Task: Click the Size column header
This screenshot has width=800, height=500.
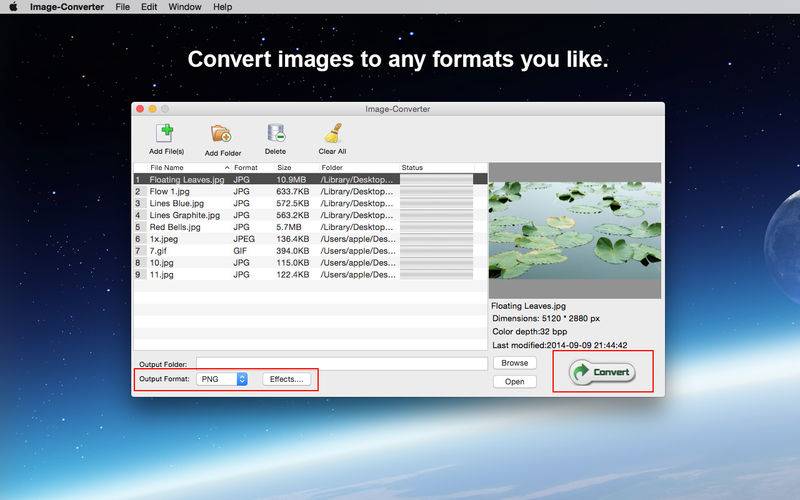Action: coord(284,167)
